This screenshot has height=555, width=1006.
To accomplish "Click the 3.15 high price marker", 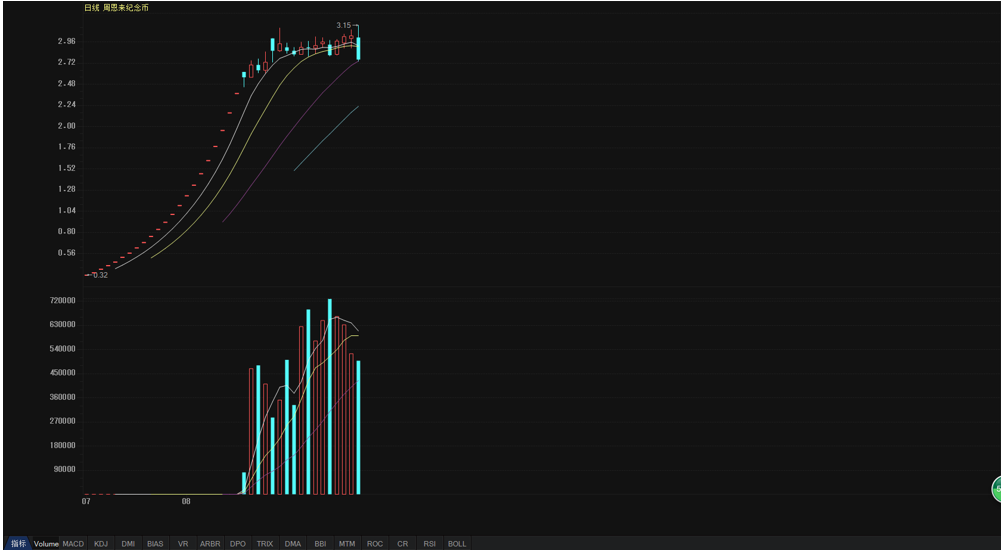I will pos(343,25).
